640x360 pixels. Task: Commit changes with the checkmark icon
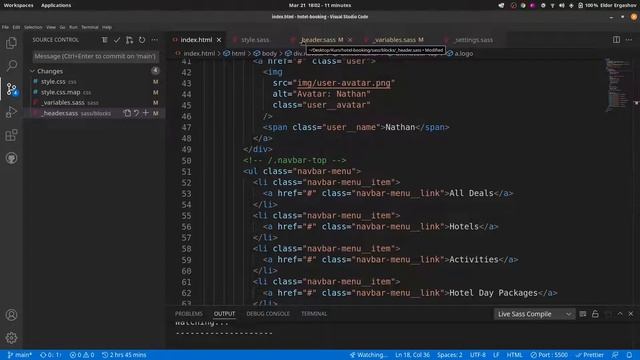pos(117,40)
